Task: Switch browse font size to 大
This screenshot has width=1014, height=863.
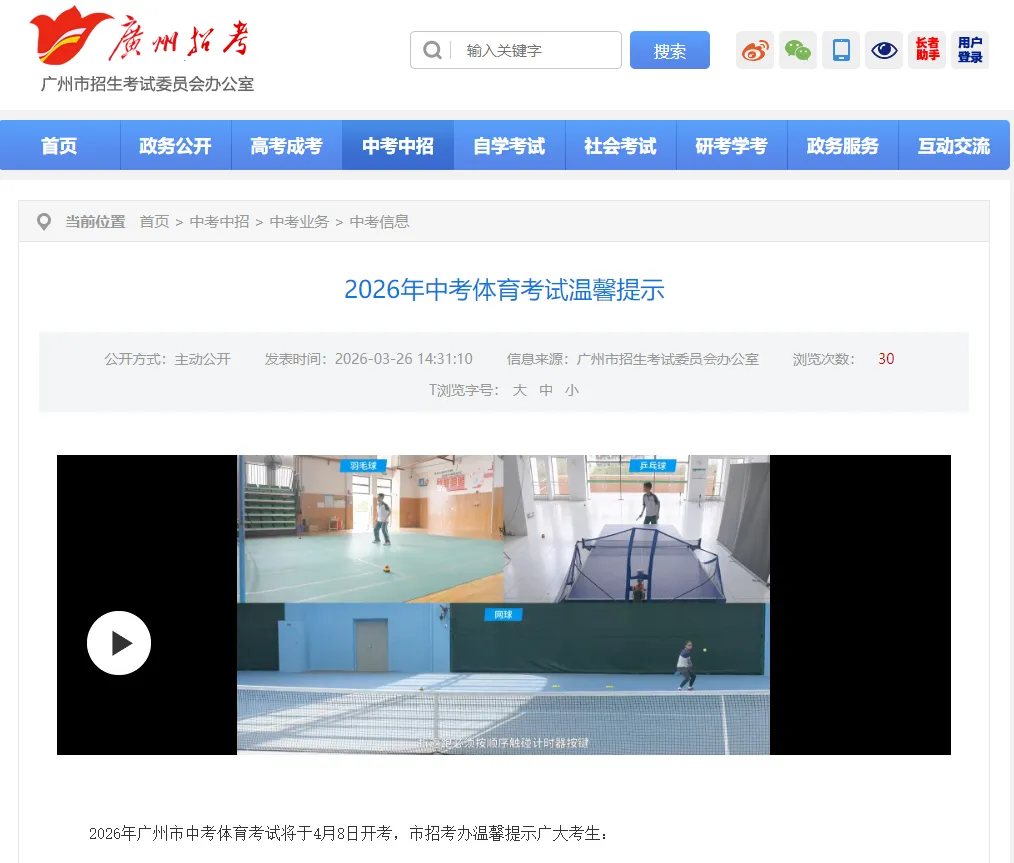Action: [519, 390]
